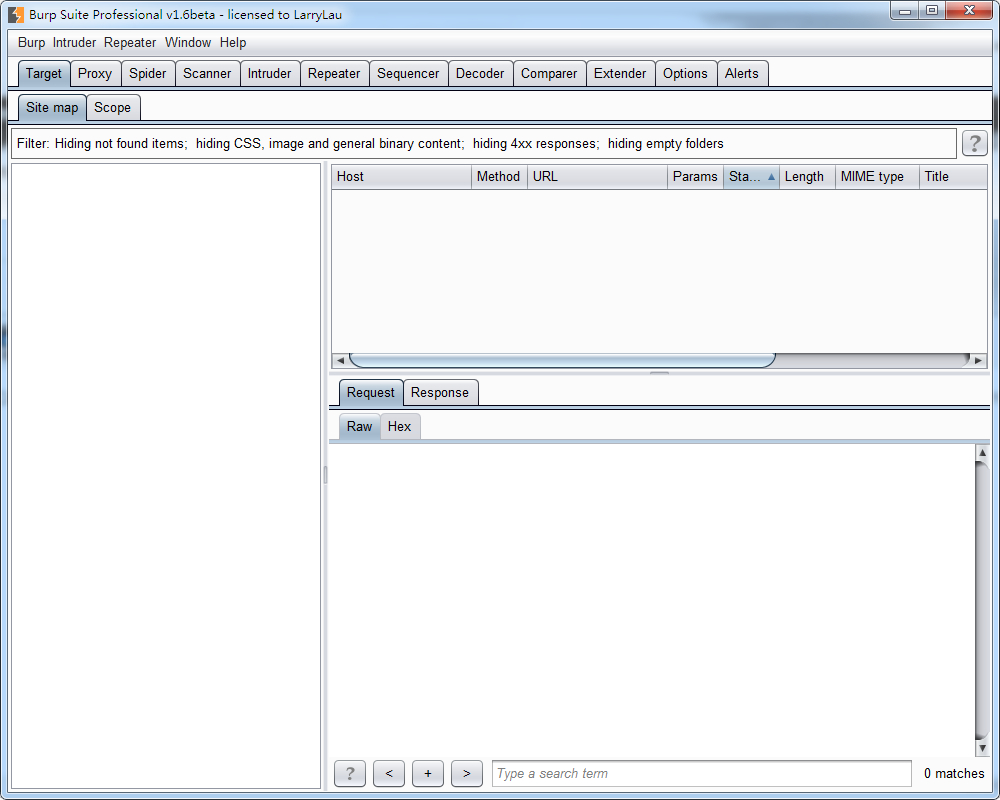Maximize the Burp Suite window
Image resolution: width=1000 pixels, height=800 pixels.
click(x=932, y=11)
